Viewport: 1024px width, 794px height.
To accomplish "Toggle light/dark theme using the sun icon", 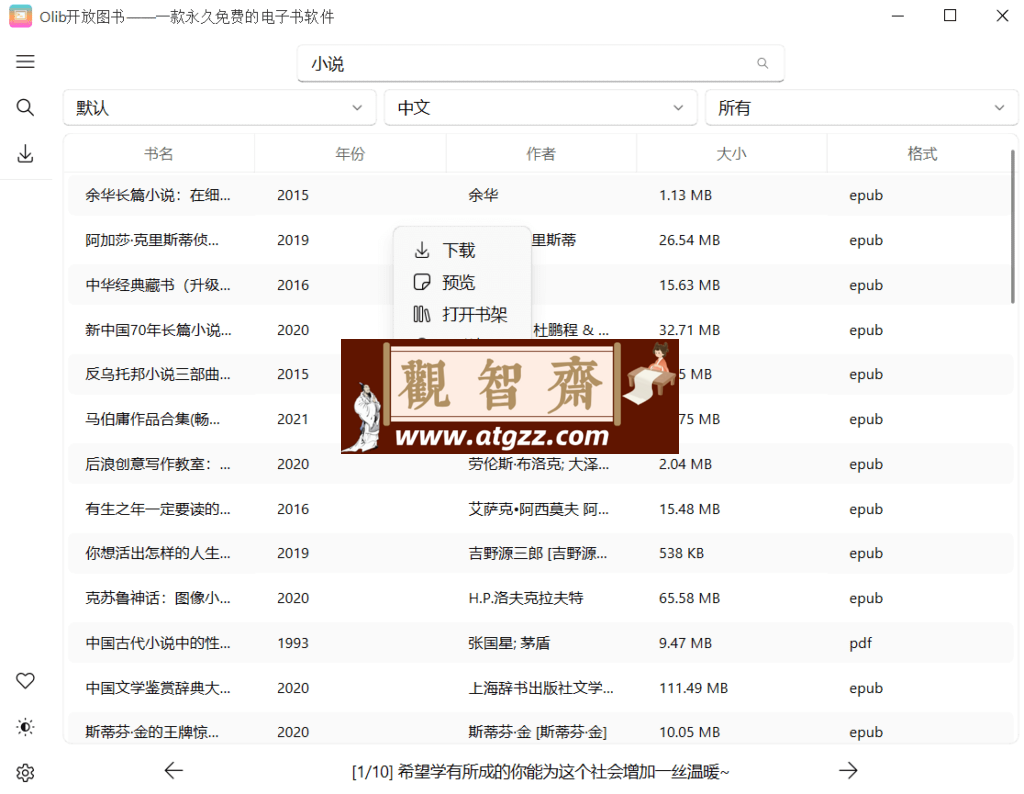I will tap(25, 727).
